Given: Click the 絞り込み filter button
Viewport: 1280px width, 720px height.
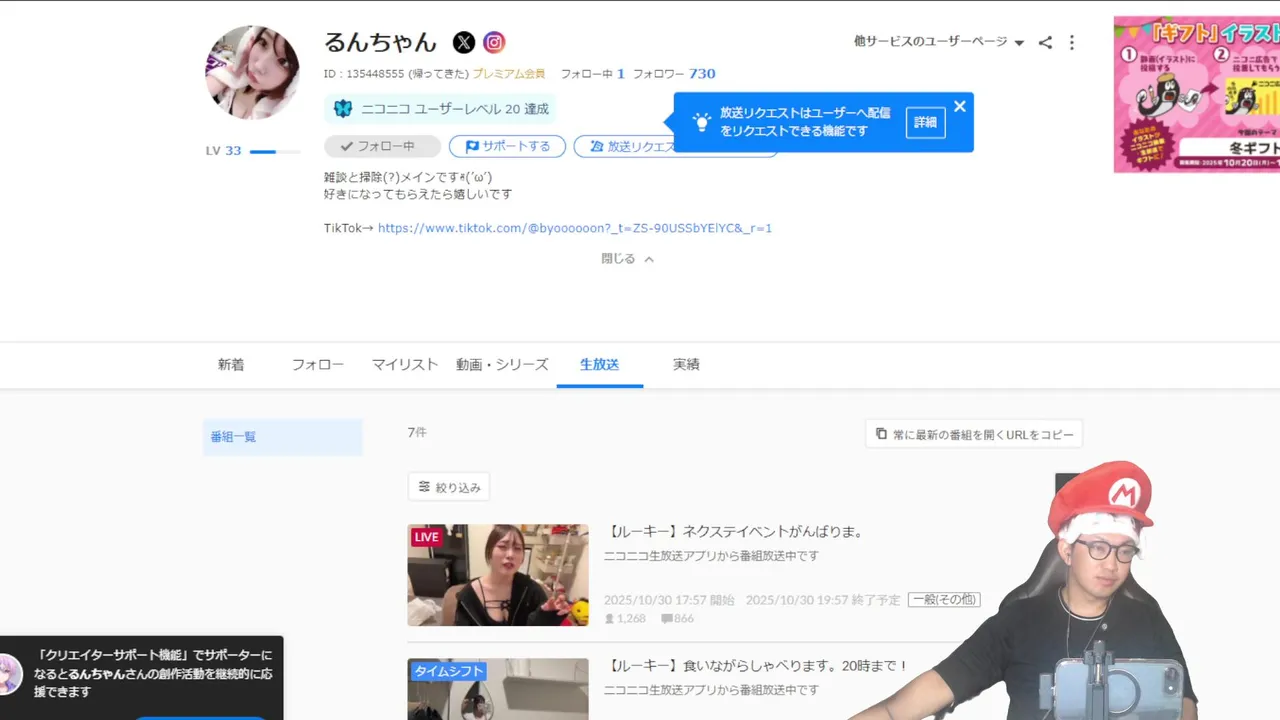Looking at the screenshot, I should coord(449,487).
